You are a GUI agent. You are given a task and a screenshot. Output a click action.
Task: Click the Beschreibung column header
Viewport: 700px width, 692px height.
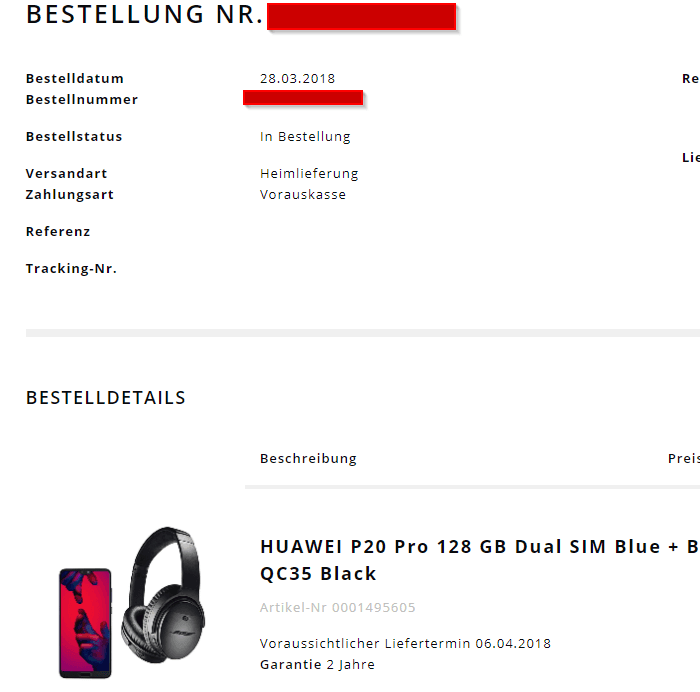coord(308,459)
